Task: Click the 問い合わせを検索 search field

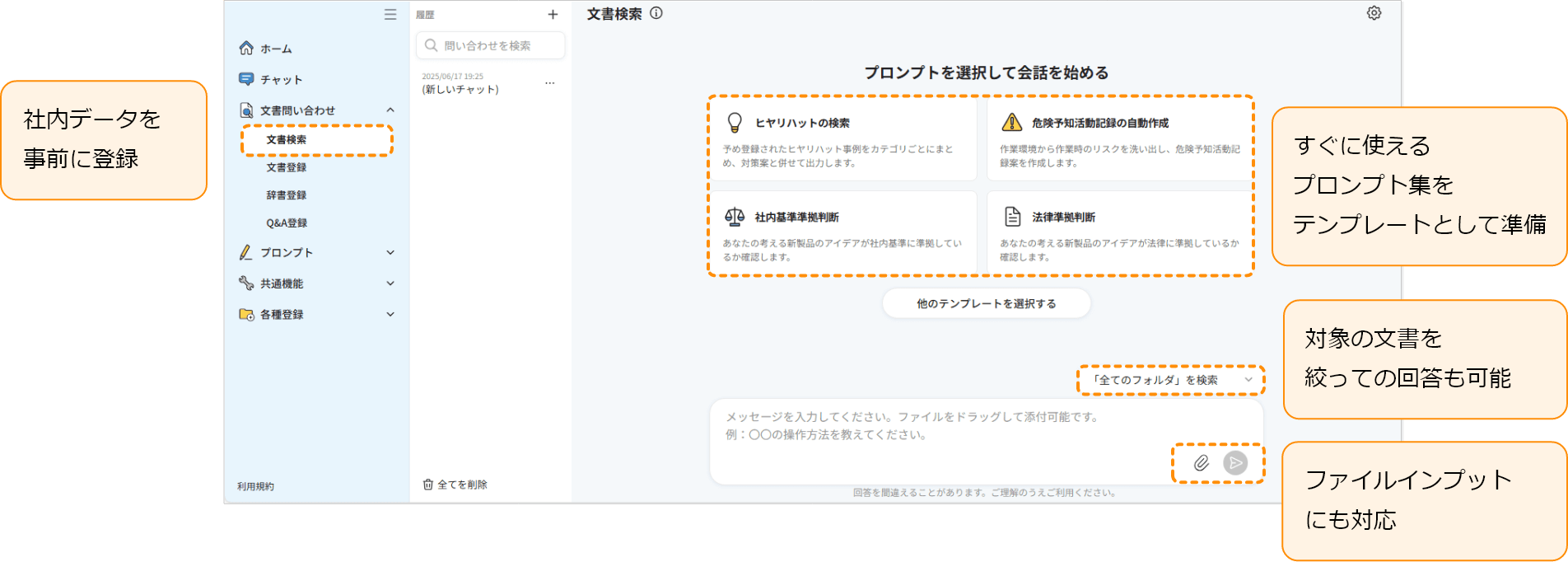Action: coord(491,46)
